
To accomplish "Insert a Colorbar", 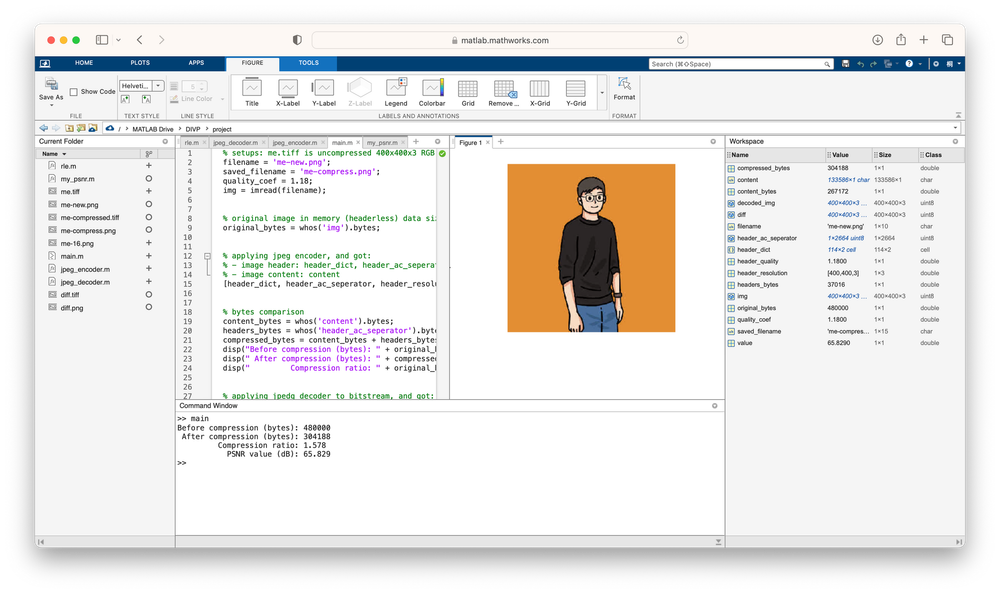I will click(432, 89).
